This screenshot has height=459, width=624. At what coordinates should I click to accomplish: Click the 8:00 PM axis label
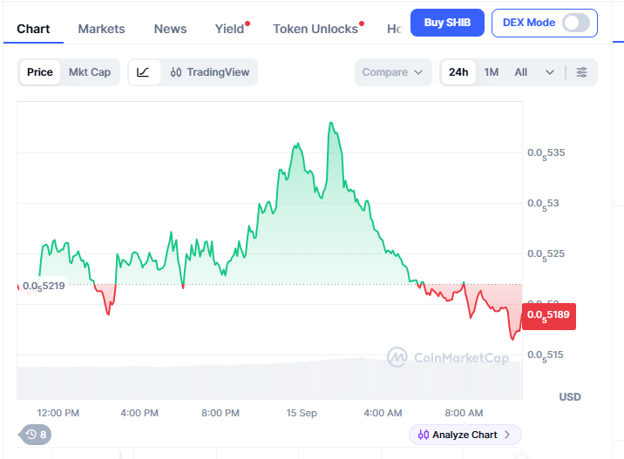(220, 413)
